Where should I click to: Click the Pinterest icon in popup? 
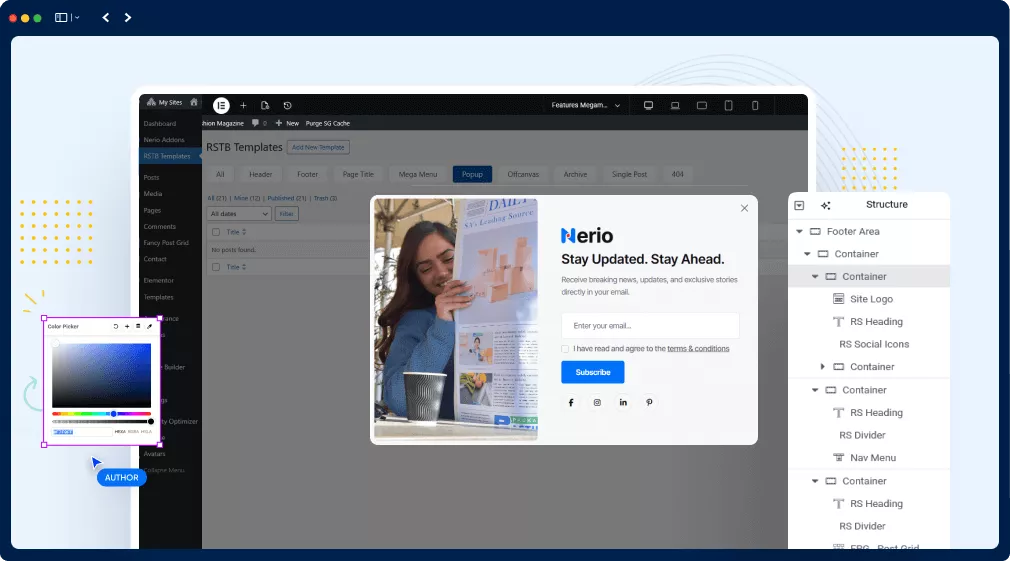[x=649, y=403]
